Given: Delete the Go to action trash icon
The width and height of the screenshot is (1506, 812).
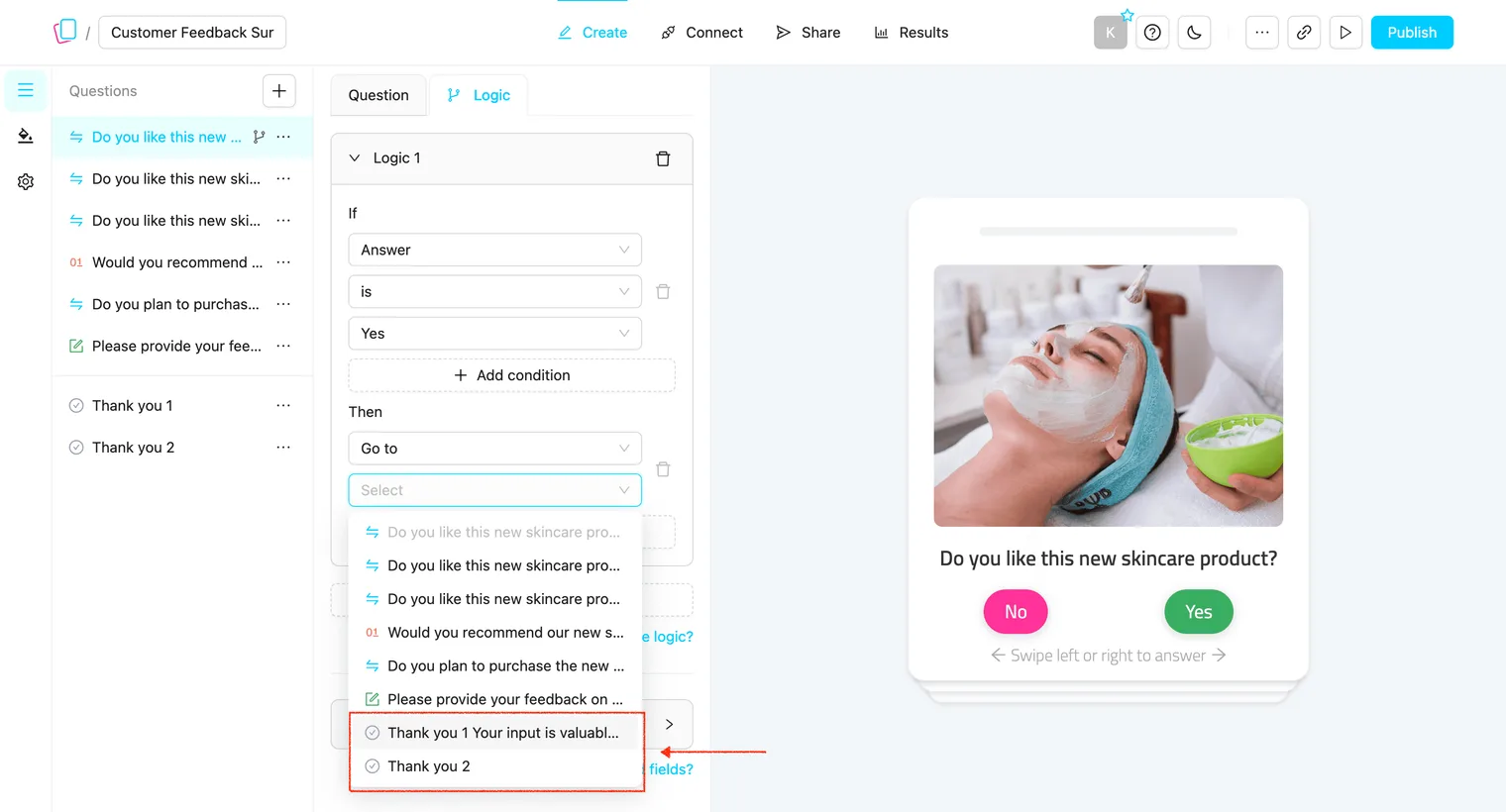Looking at the screenshot, I should pyautogui.click(x=663, y=469).
